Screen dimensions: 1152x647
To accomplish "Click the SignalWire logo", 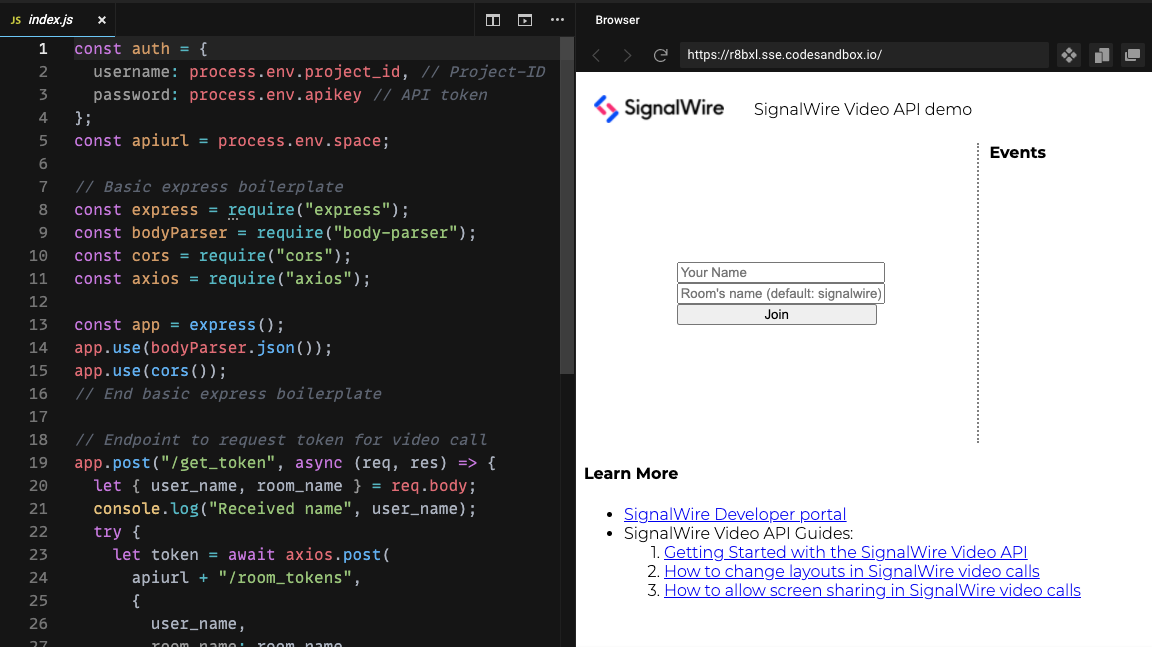I will [x=658, y=109].
